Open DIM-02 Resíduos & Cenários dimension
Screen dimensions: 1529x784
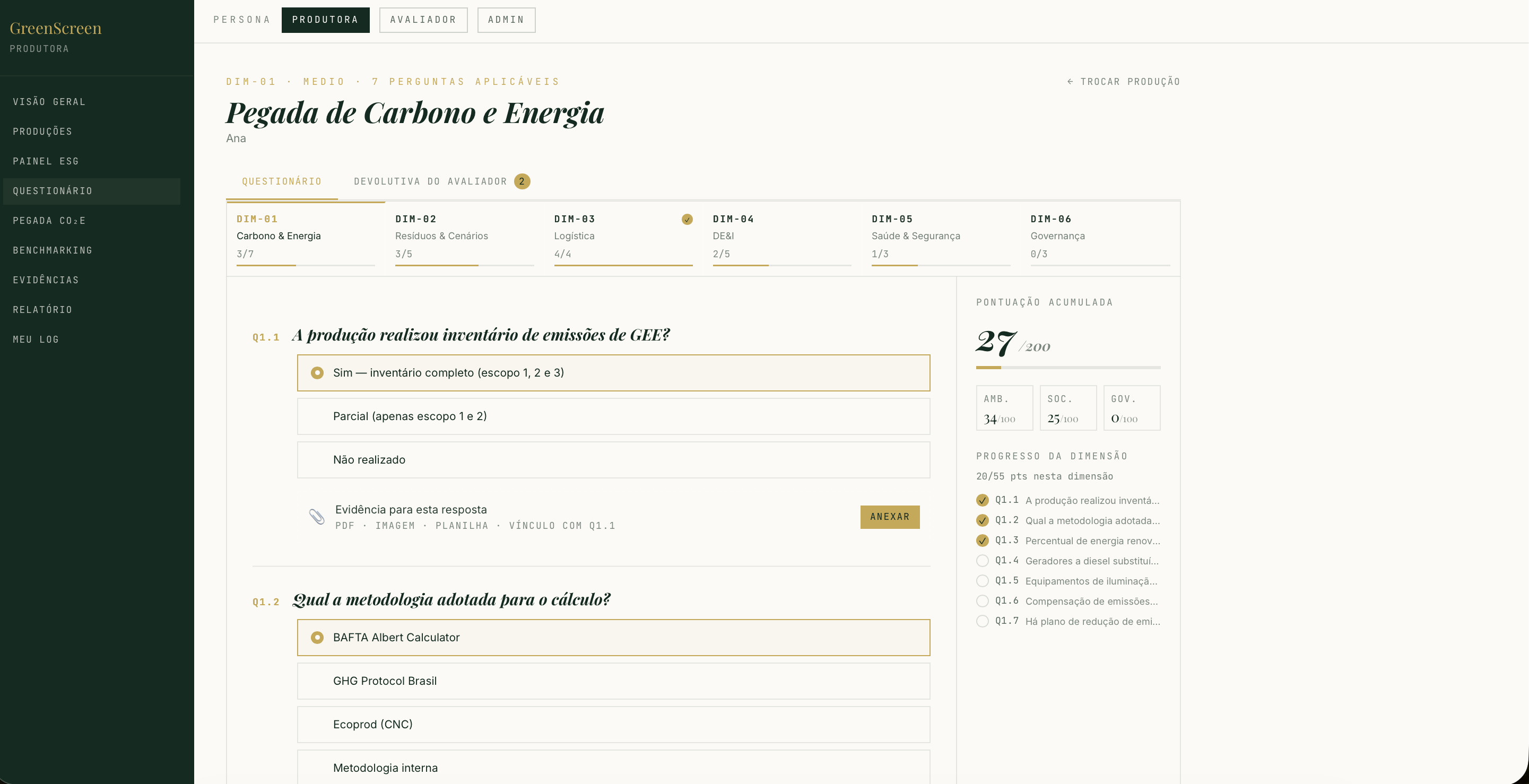coord(465,239)
